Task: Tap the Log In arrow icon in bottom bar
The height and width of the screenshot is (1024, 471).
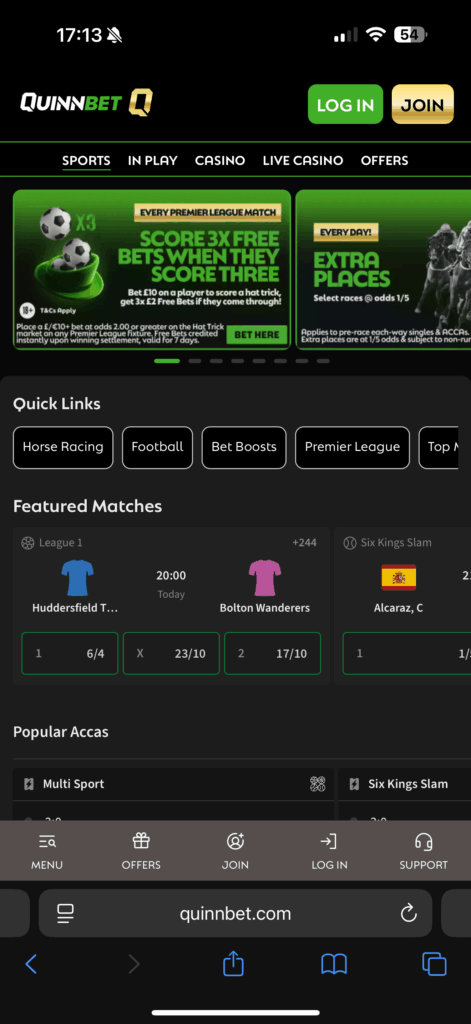Action: tap(329, 842)
